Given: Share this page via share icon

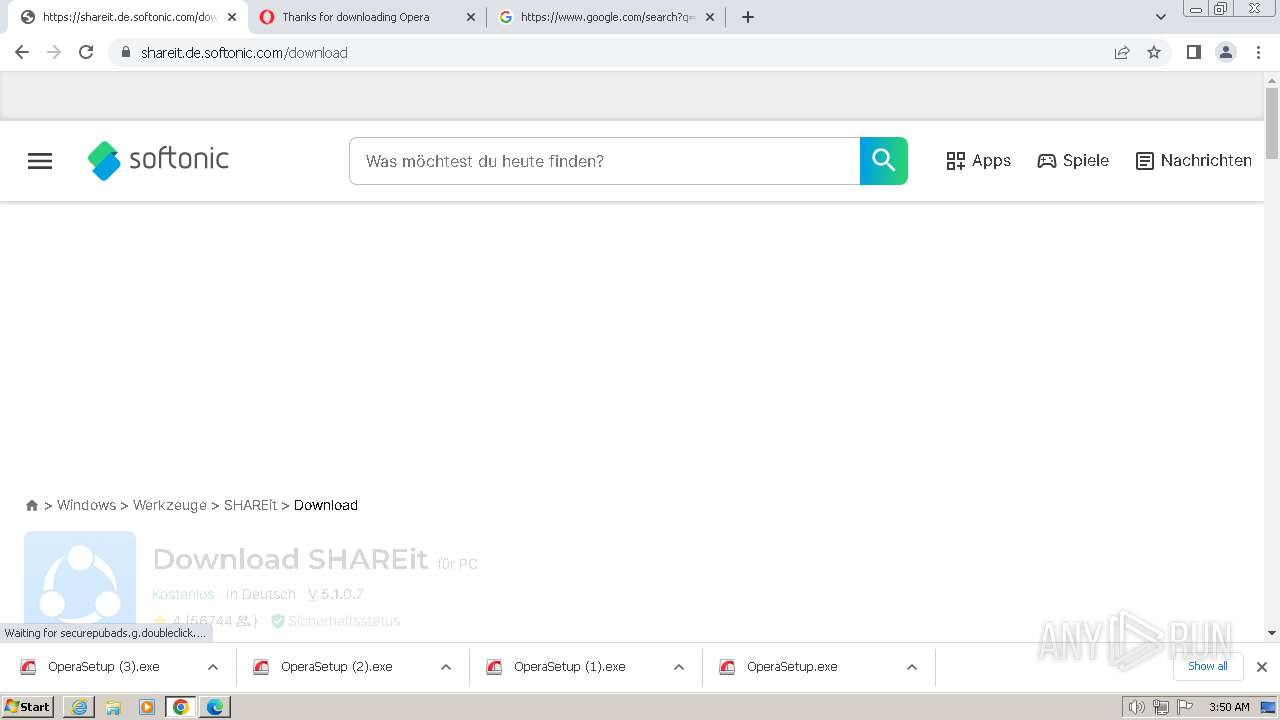Looking at the screenshot, I should 1122,52.
